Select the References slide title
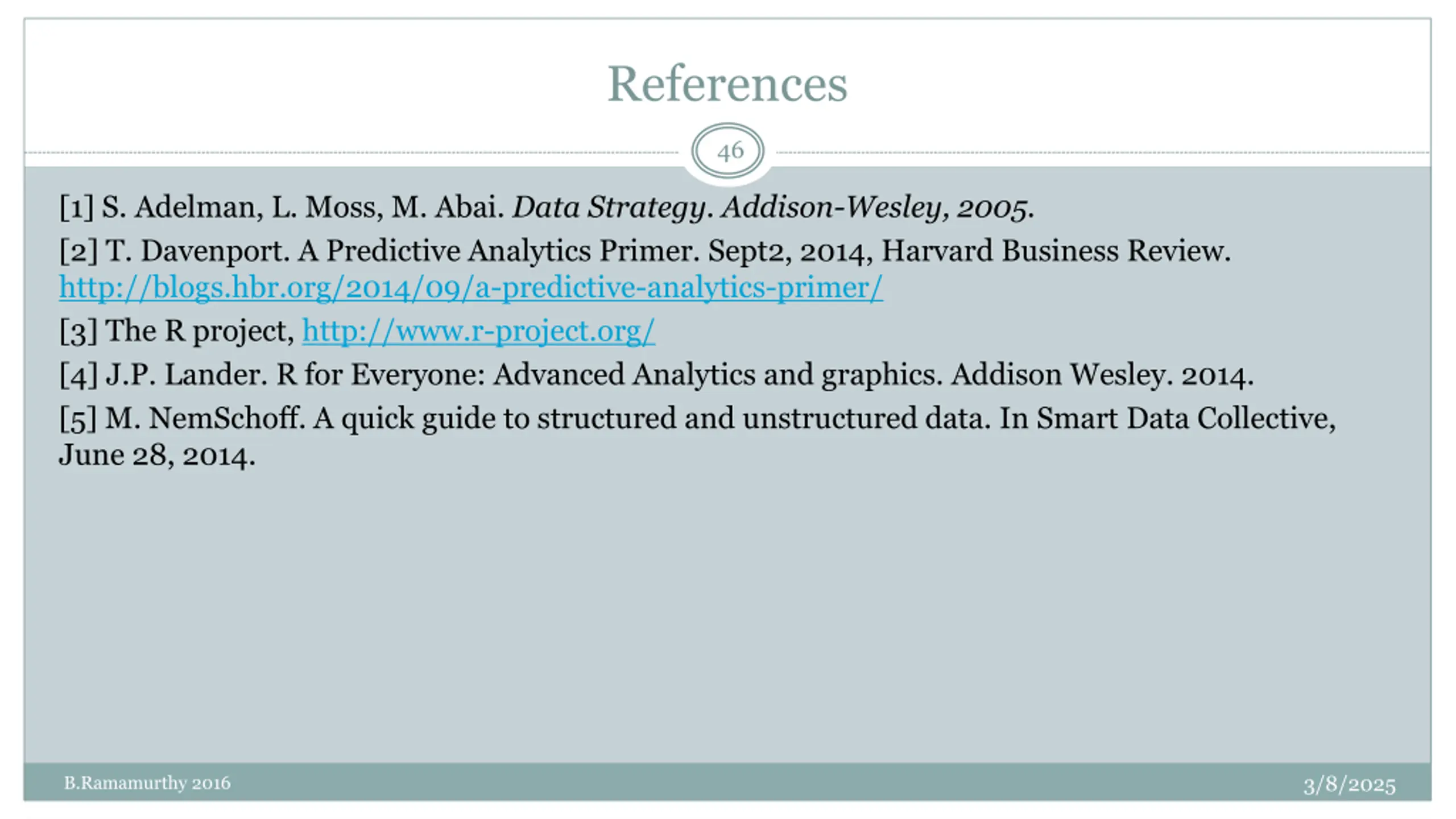Screen dimensions: 1456x819 (x=727, y=84)
